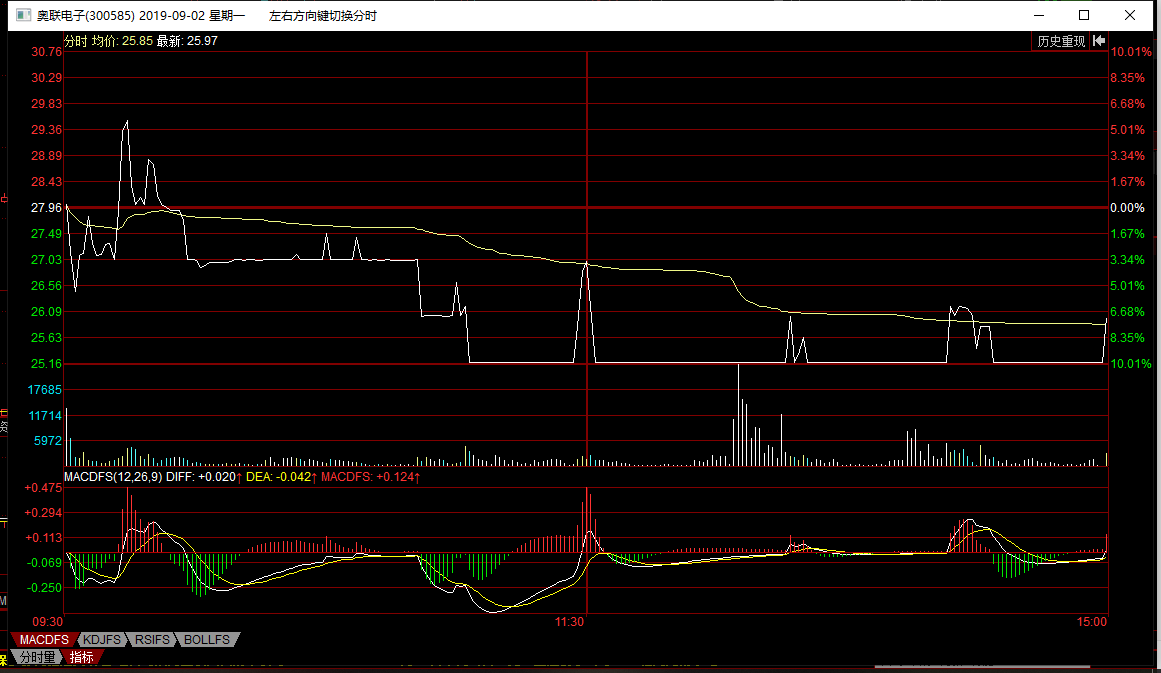Maximize the chart window
Image resolution: width=1161 pixels, height=673 pixels.
[x=1084, y=16]
